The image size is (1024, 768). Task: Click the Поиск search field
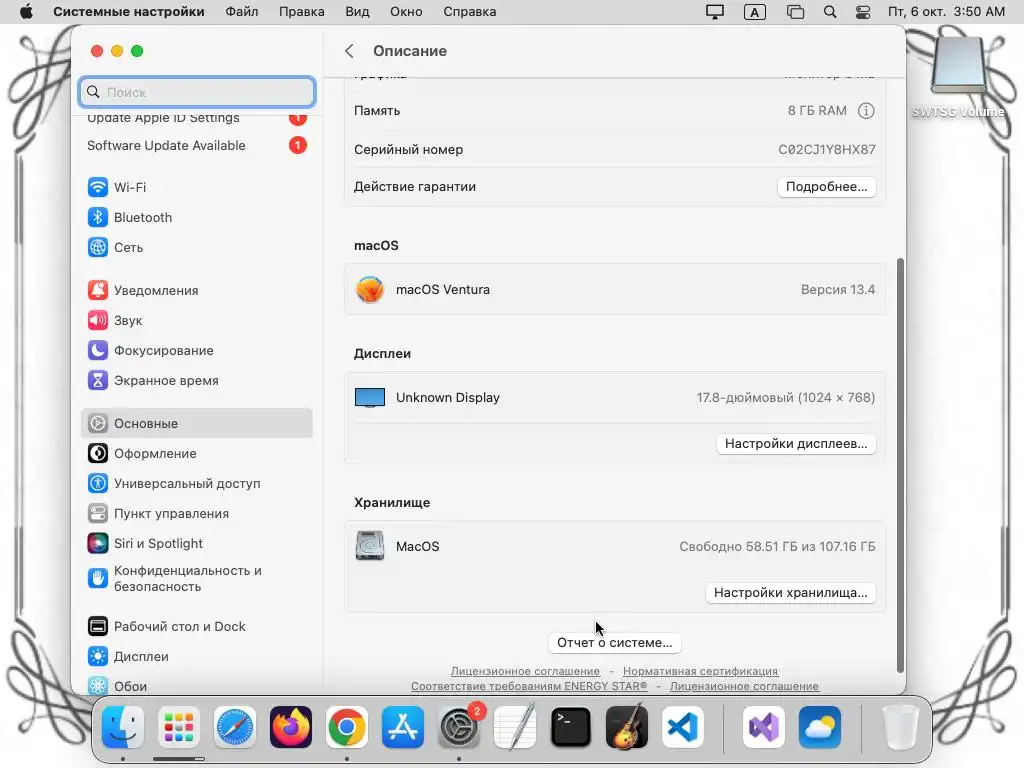(x=197, y=92)
